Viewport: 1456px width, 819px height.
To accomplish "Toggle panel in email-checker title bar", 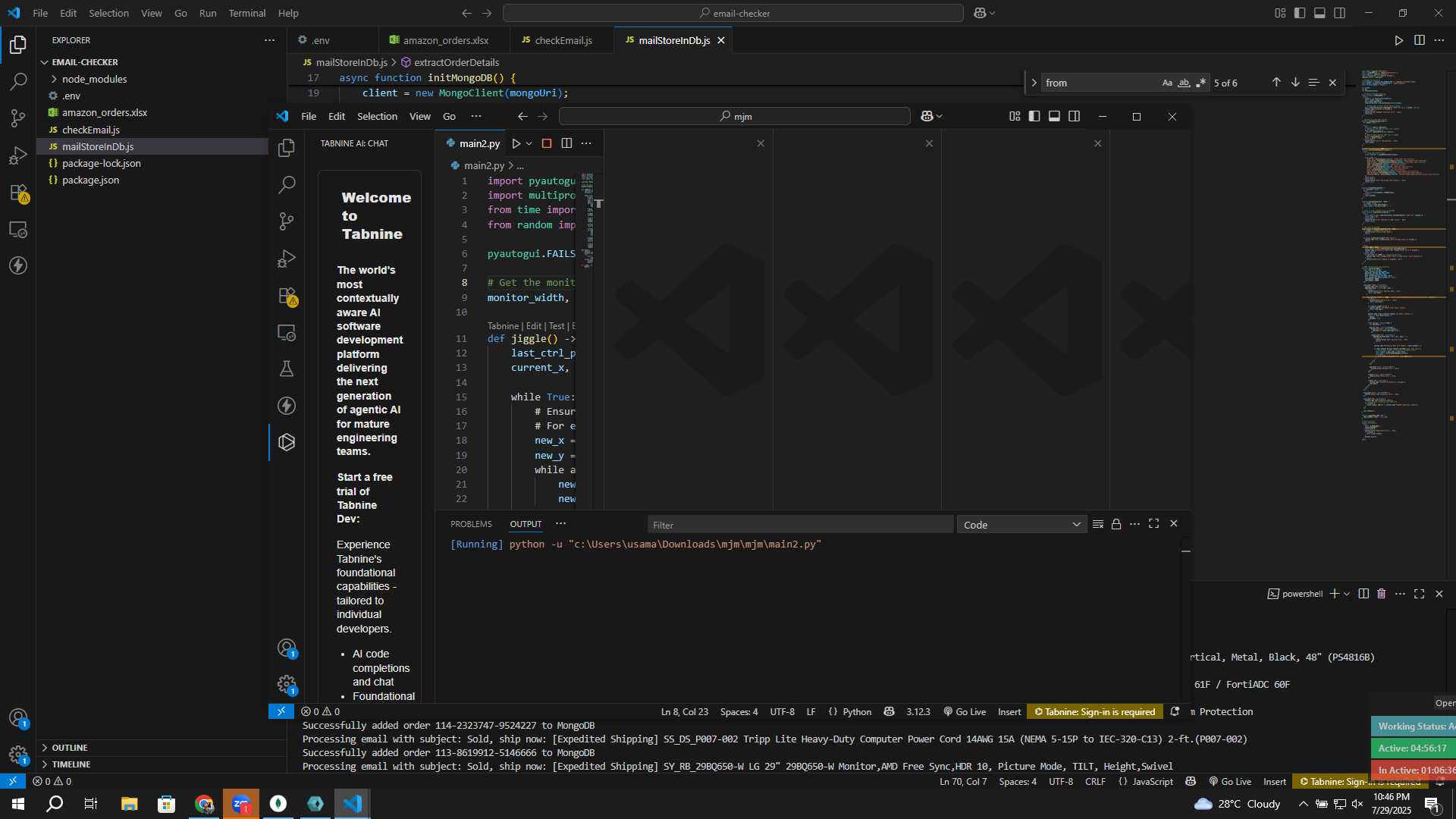I will (1319, 13).
